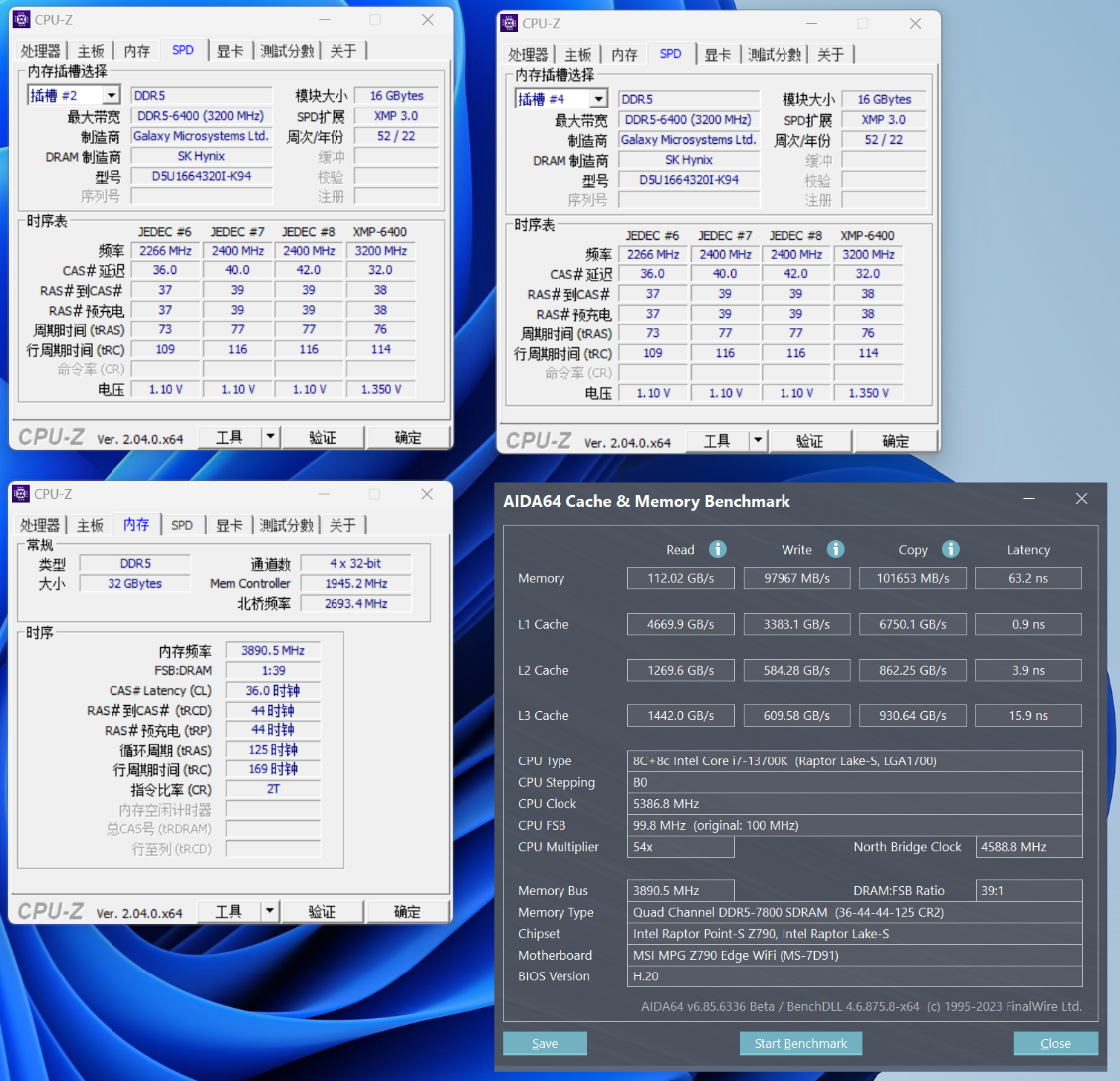The height and width of the screenshot is (1081, 1120).
Task: Open 测試分數 tab in slot #2 CPU-Z
Action: pyautogui.click(x=287, y=51)
